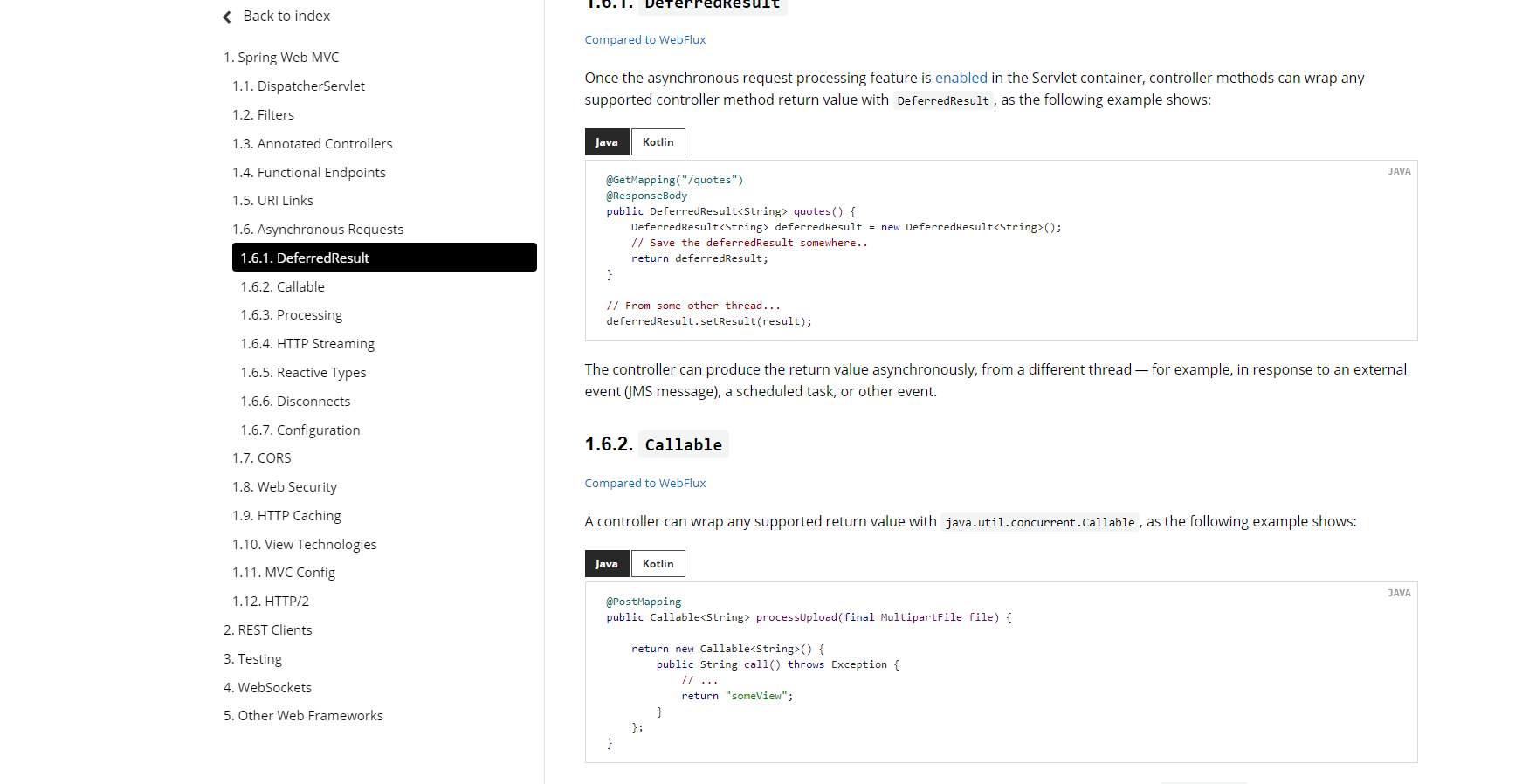Open 1.6.7. Configuration
This screenshot has width=1536, height=784.
[x=300, y=430]
